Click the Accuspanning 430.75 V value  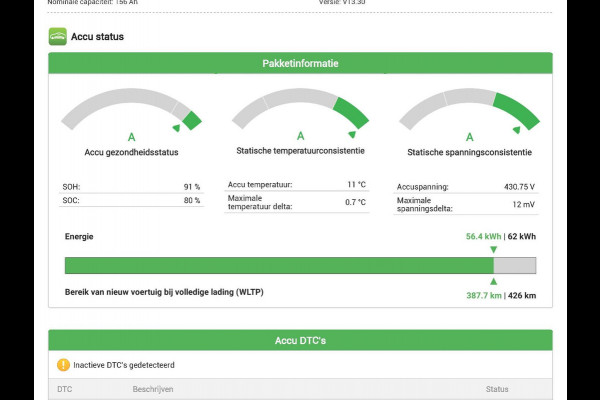[x=519, y=186]
